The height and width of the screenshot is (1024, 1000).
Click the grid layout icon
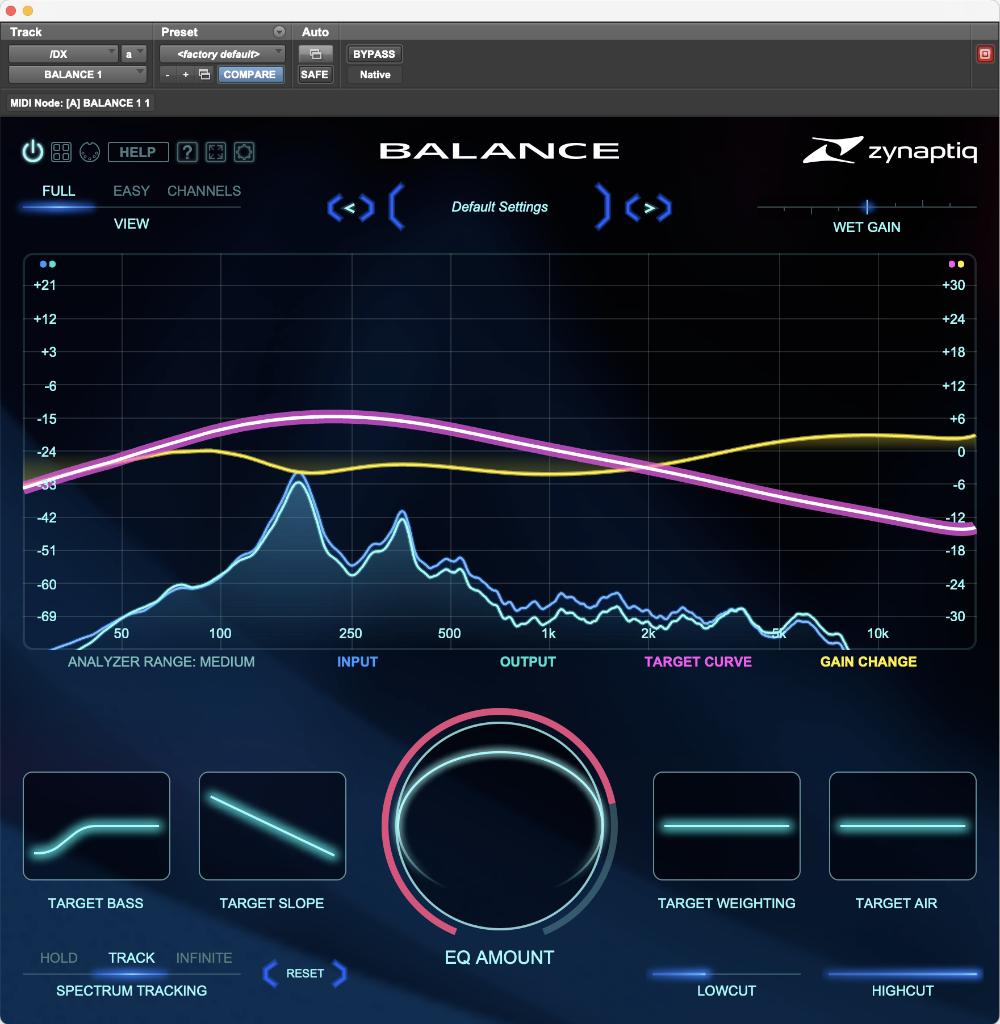point(61,152)
